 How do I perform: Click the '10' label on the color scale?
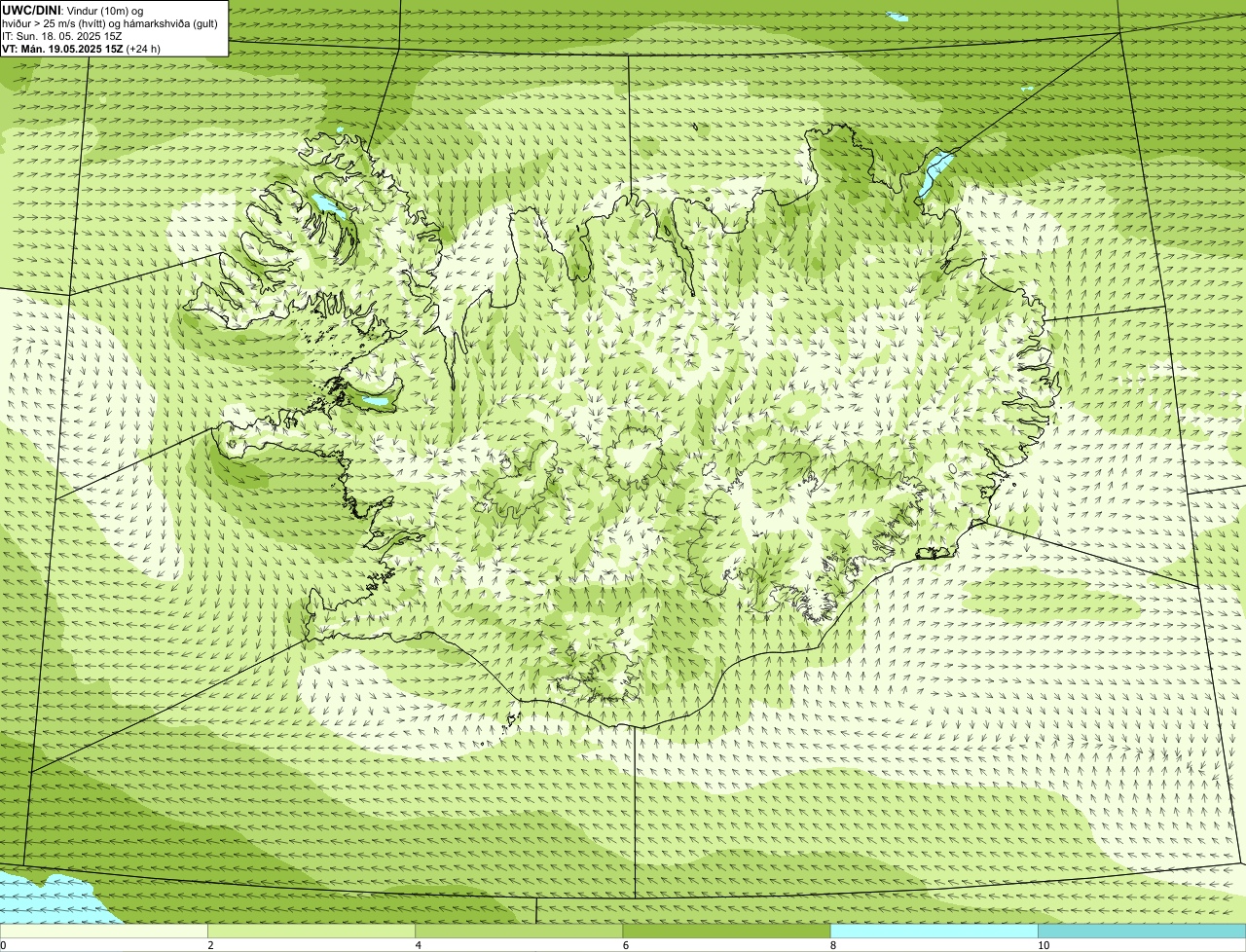(x=1044, y=945)
